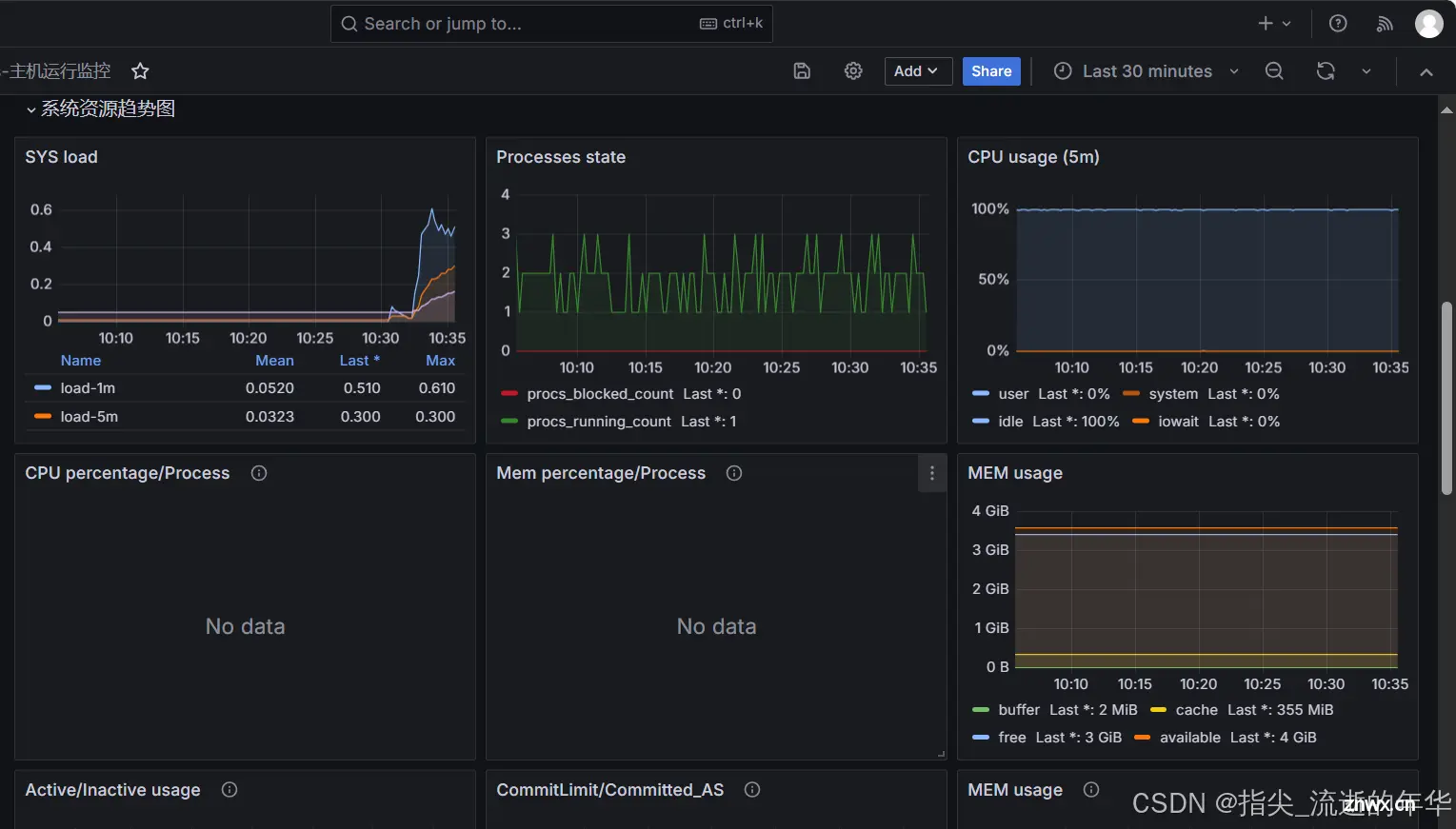Toggle the buffer memory series
The width and height of the screenshot is (1456, 829).
[1019, 710]
